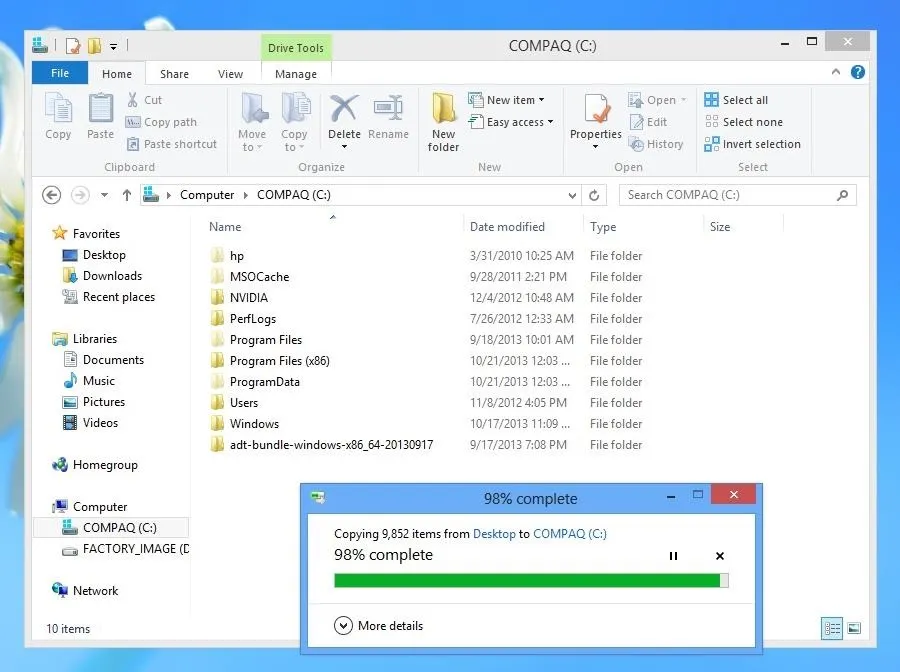Click Select all in ribbon
900x672 pixels.
736,100
